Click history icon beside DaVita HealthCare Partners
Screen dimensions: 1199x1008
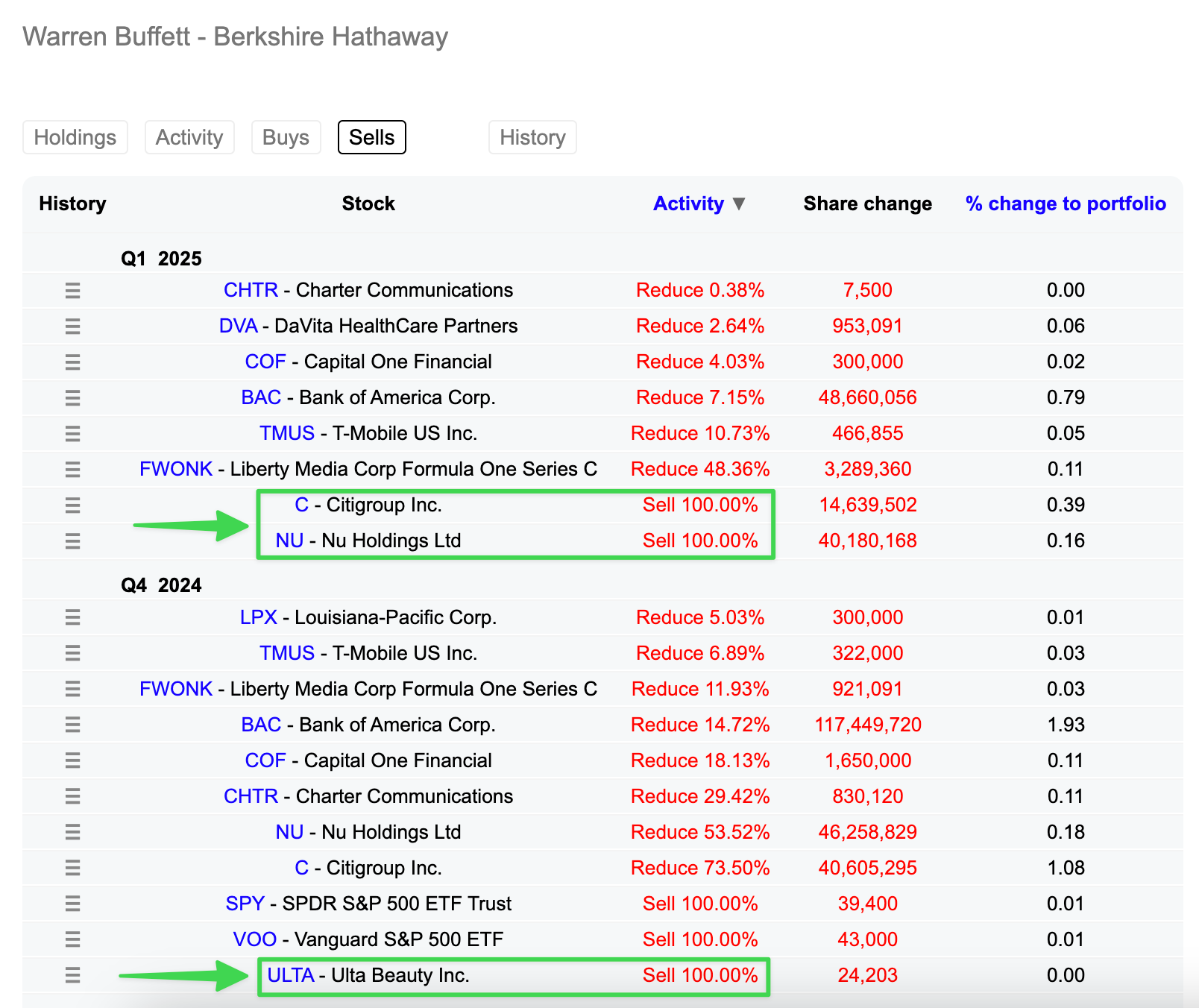[x=72, y=327]
